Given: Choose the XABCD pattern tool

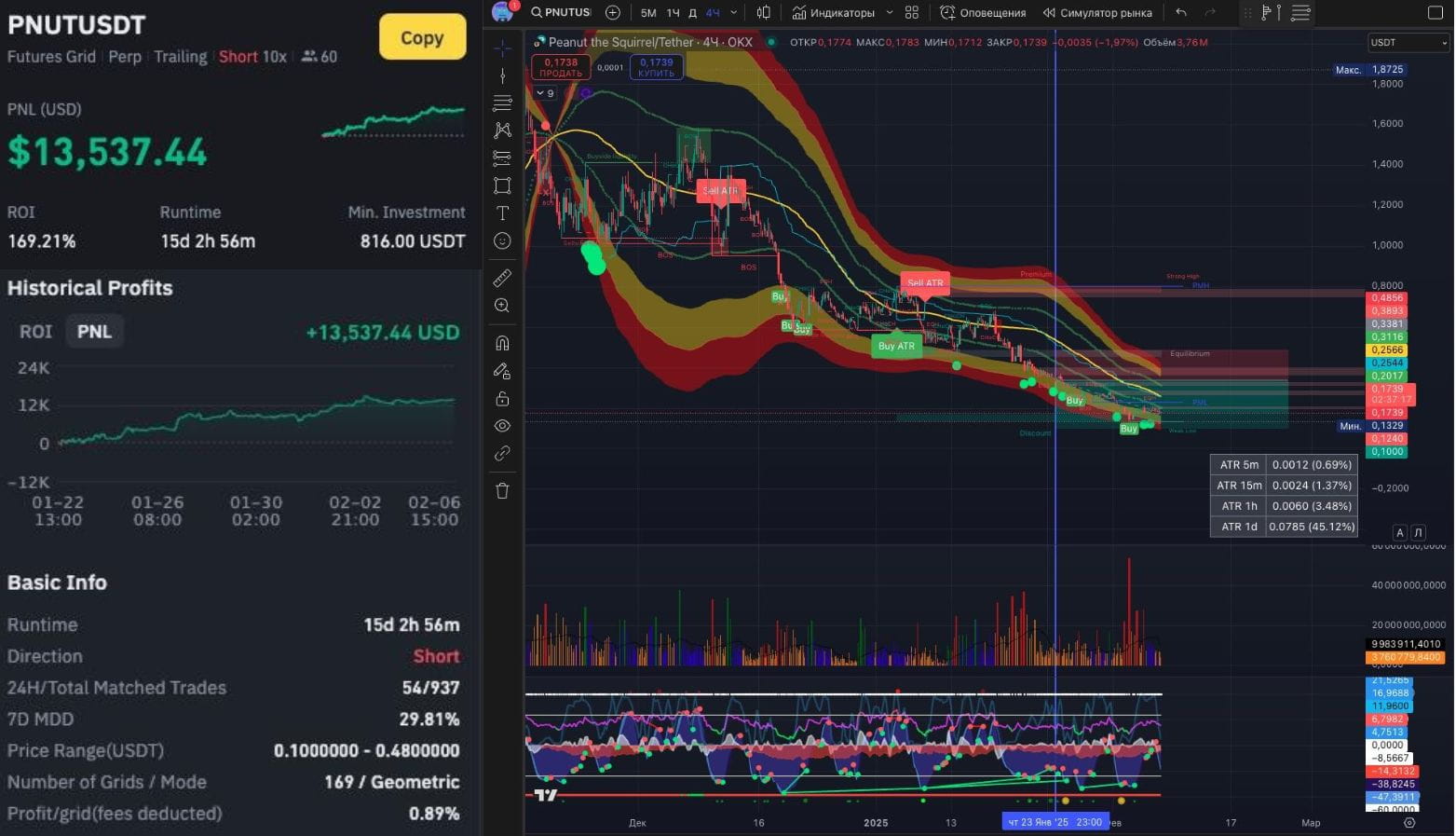Looking at the screenshot, I should (502, 130).
